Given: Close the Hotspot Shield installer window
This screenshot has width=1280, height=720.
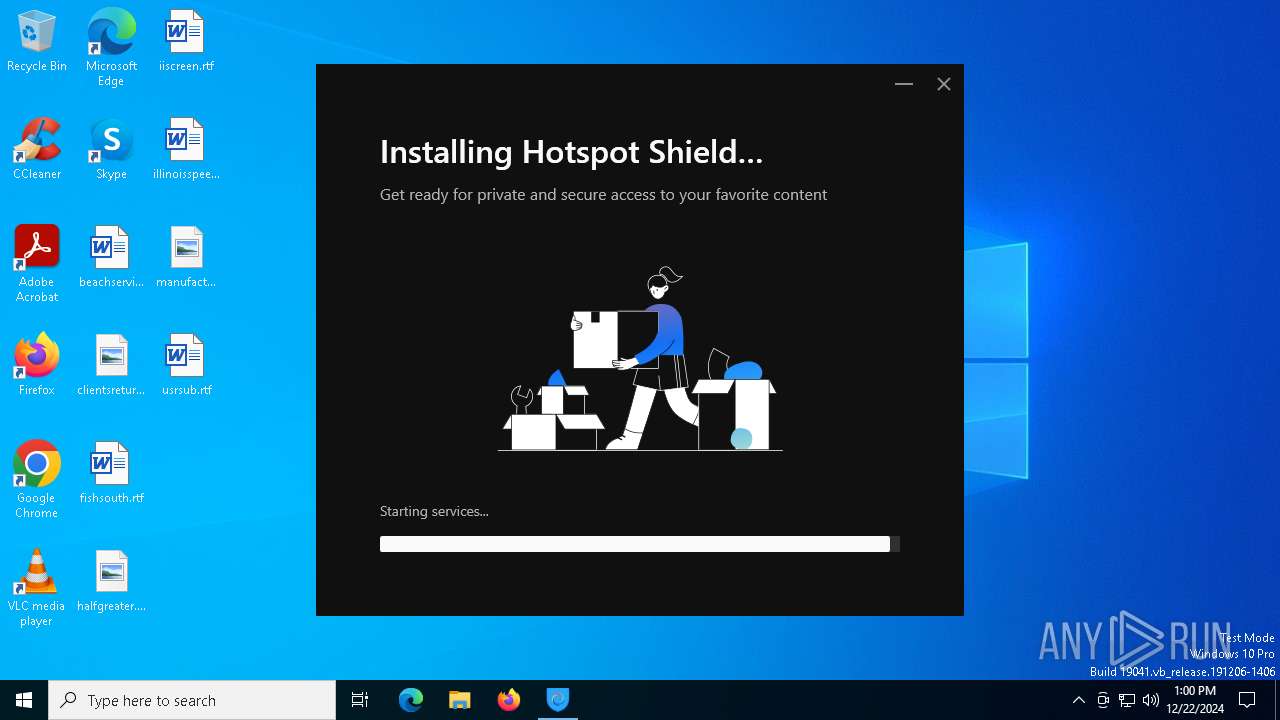Looking at the screenshot, I should coord(943,84).
